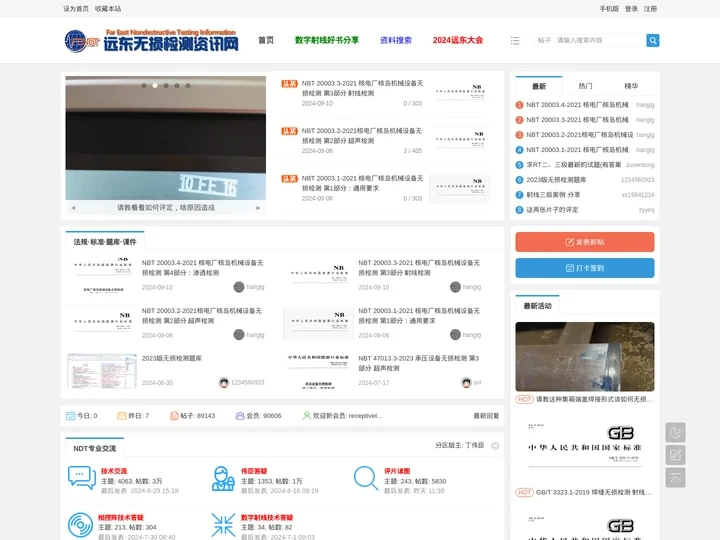Image resolution: width=720 pixels, height=540 pixels.
Task: Click the floating edit post icon
Action: tap(675, 455)
